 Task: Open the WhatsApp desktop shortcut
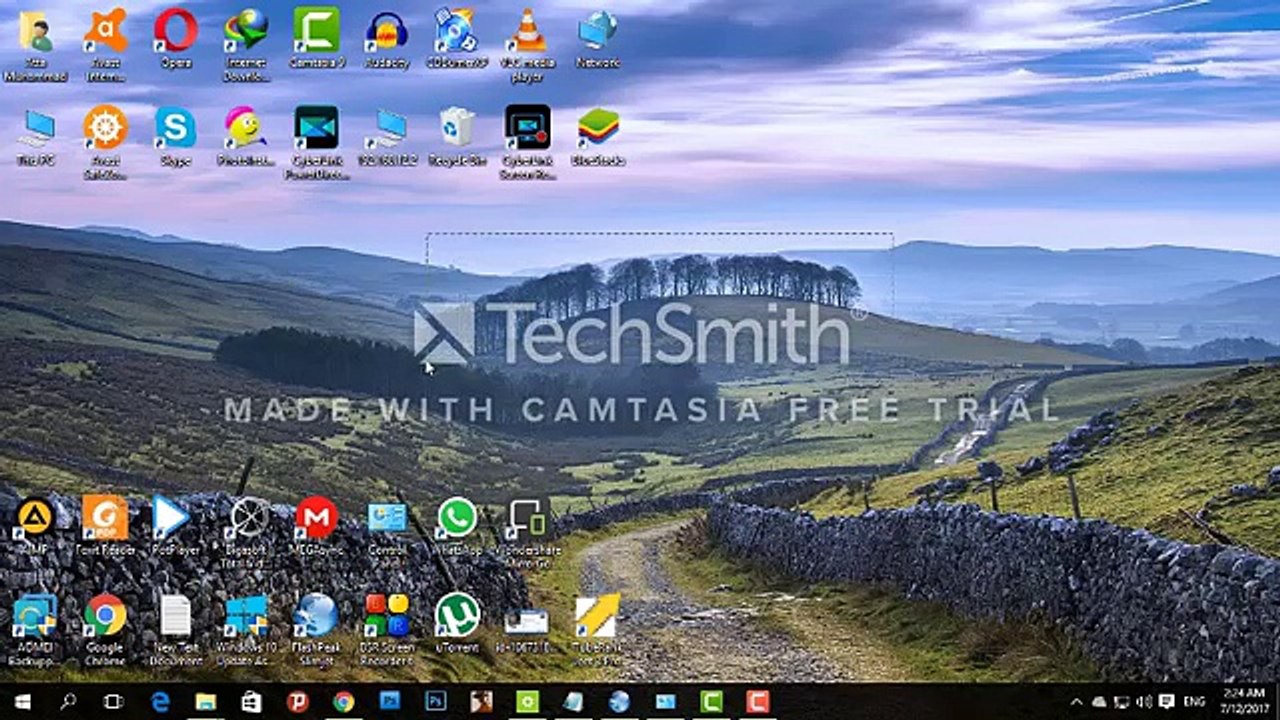457,526
